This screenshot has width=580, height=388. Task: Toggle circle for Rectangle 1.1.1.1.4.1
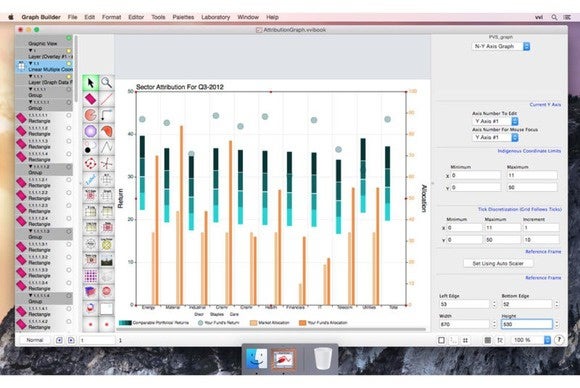[x=69, y=308]
